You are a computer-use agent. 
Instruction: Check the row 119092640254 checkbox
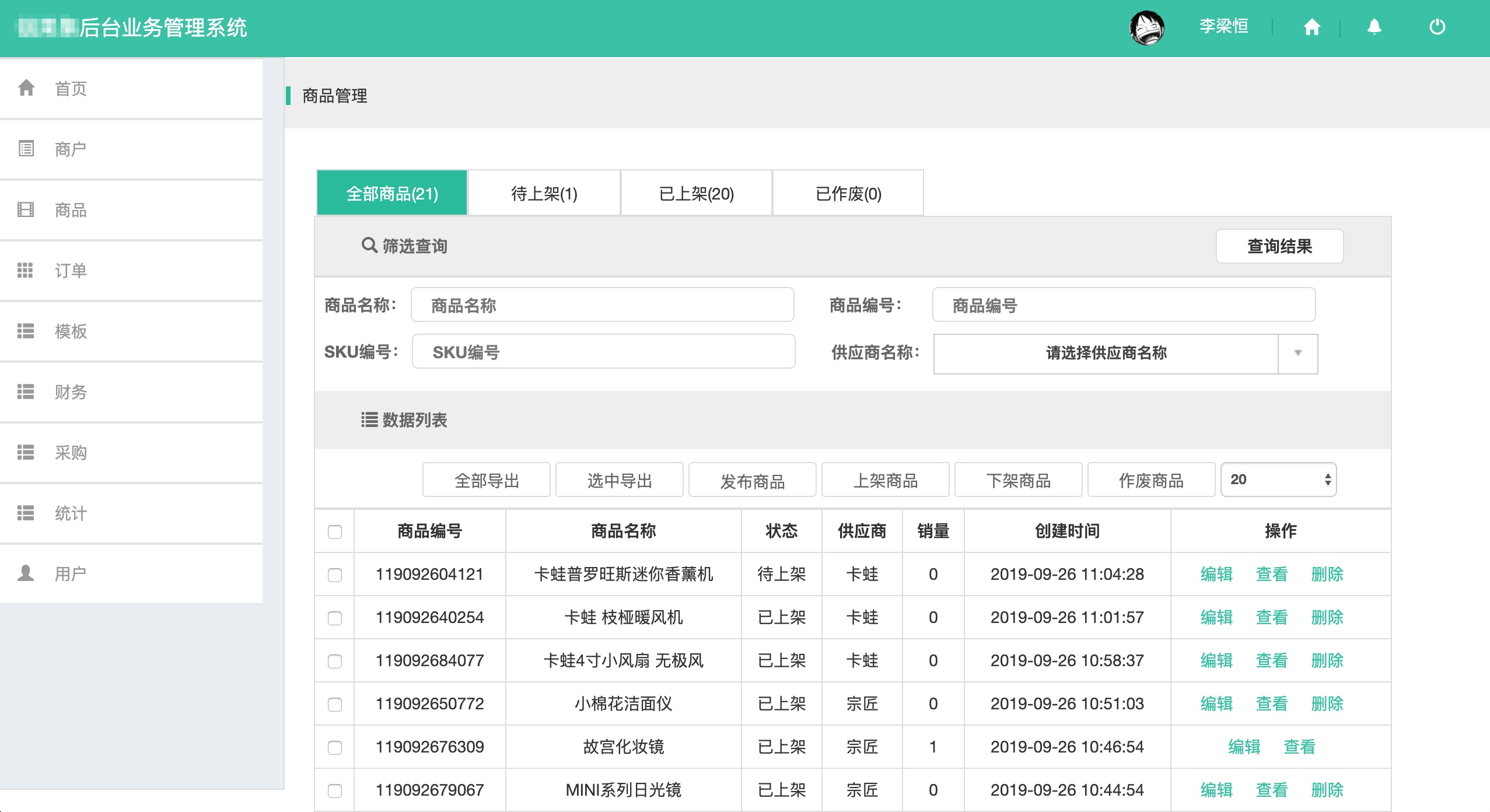[335, 618]
